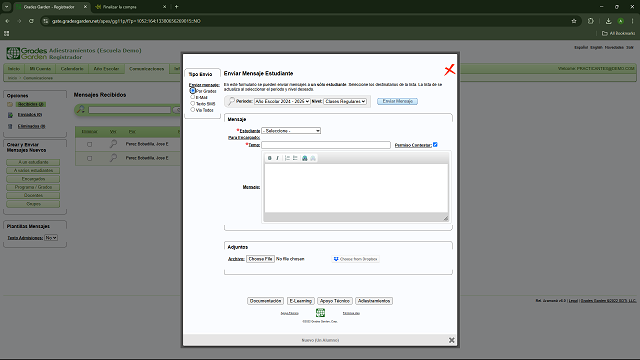Click the italic formatting icon in message editor
The image size is (640, 360).
(x=278, y=158)
